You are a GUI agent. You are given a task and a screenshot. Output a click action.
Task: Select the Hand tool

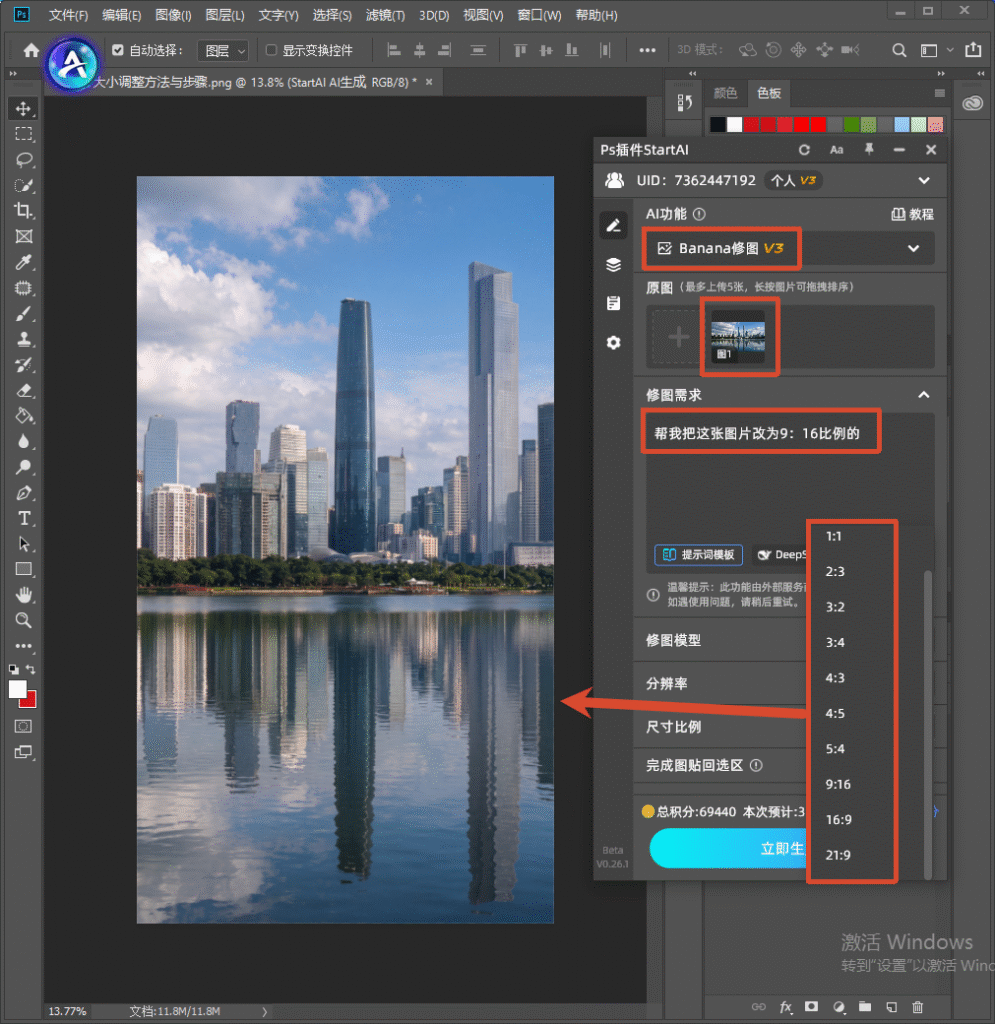point(24,595)
